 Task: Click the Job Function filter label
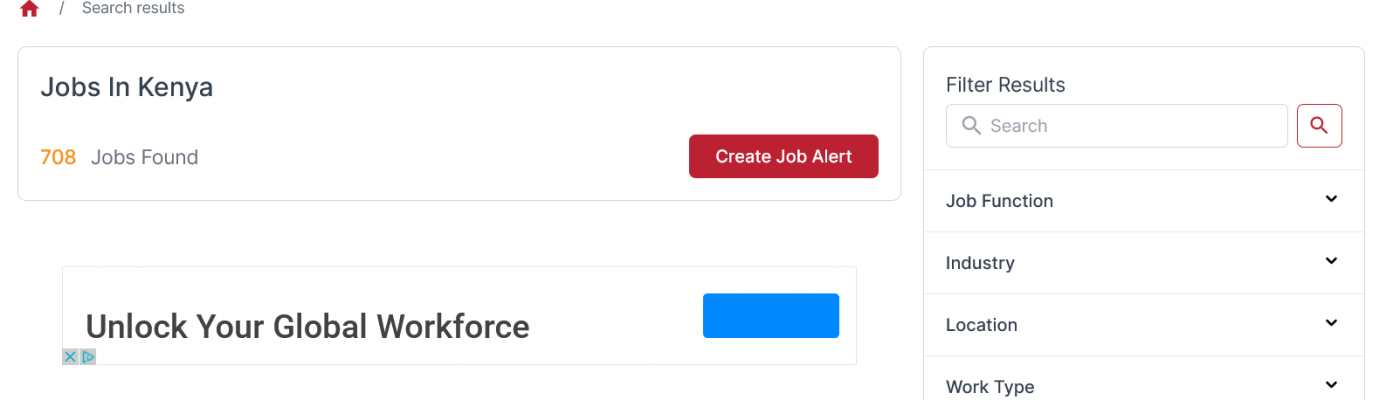coord(999,201)
